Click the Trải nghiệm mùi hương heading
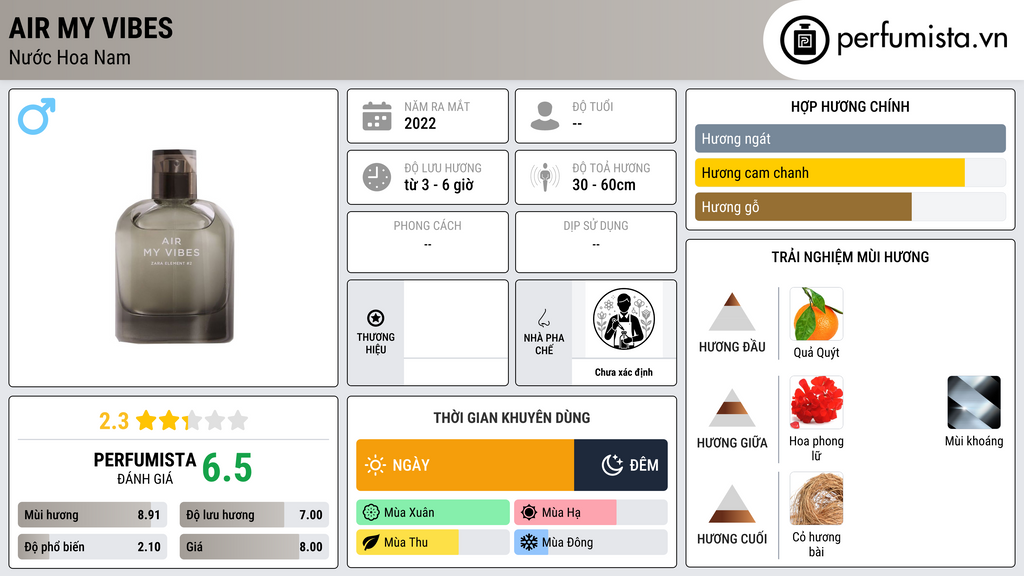The width and height of the screenshot is (1024, 576). [850, 257]
